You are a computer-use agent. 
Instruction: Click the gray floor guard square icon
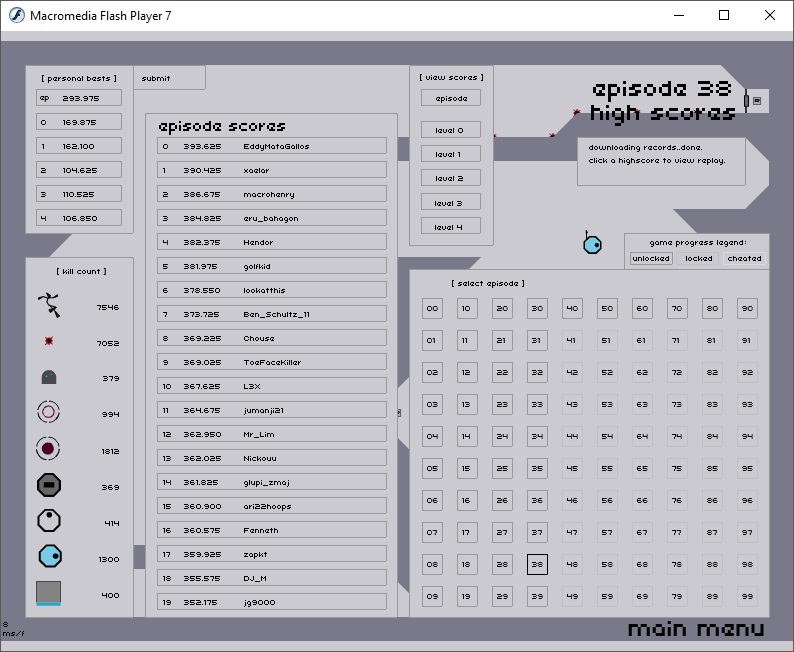point(49,593)
